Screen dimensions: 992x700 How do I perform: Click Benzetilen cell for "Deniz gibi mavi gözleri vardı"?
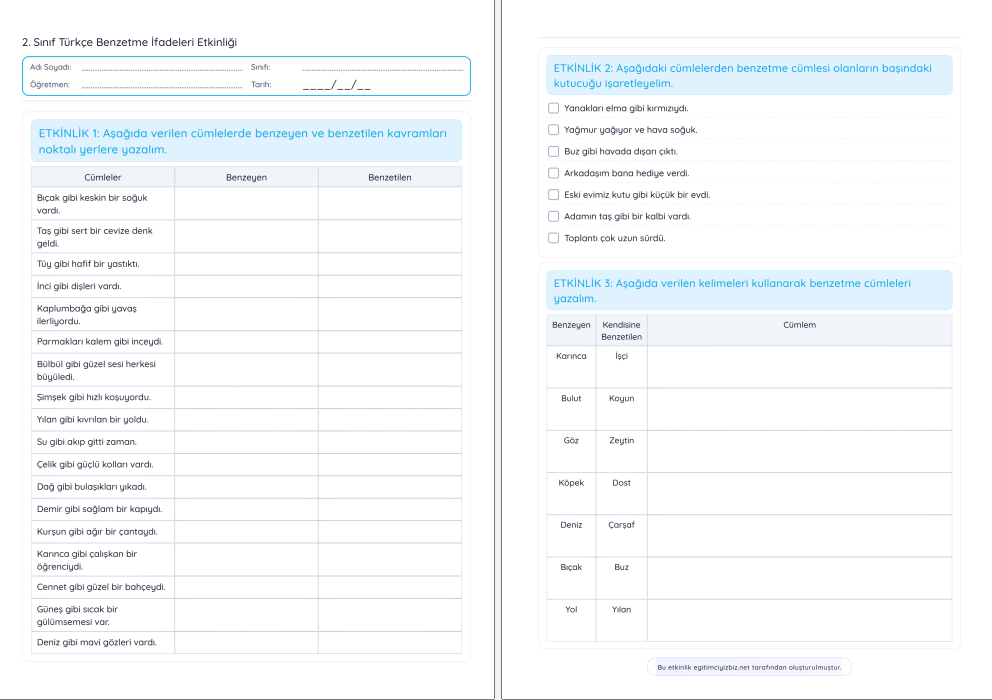point(389,642)
